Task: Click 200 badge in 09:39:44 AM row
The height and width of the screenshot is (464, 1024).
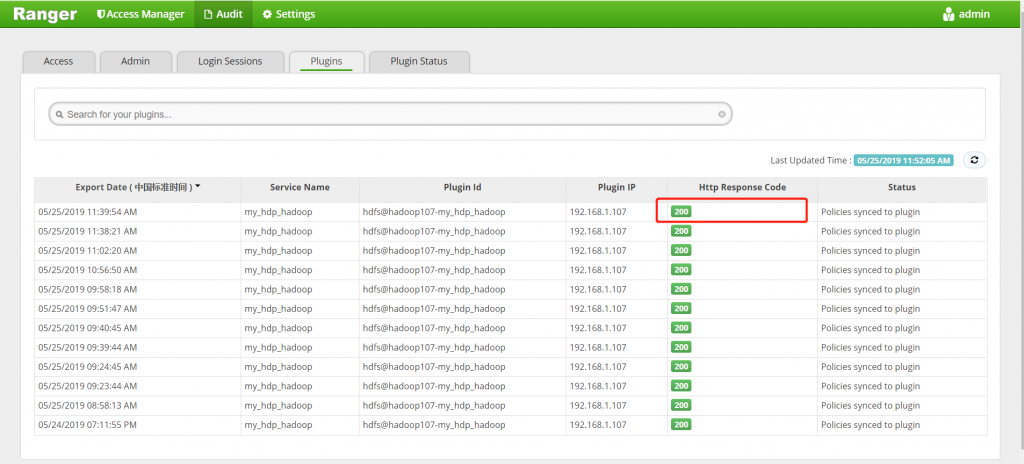Action: coord(681,347)
